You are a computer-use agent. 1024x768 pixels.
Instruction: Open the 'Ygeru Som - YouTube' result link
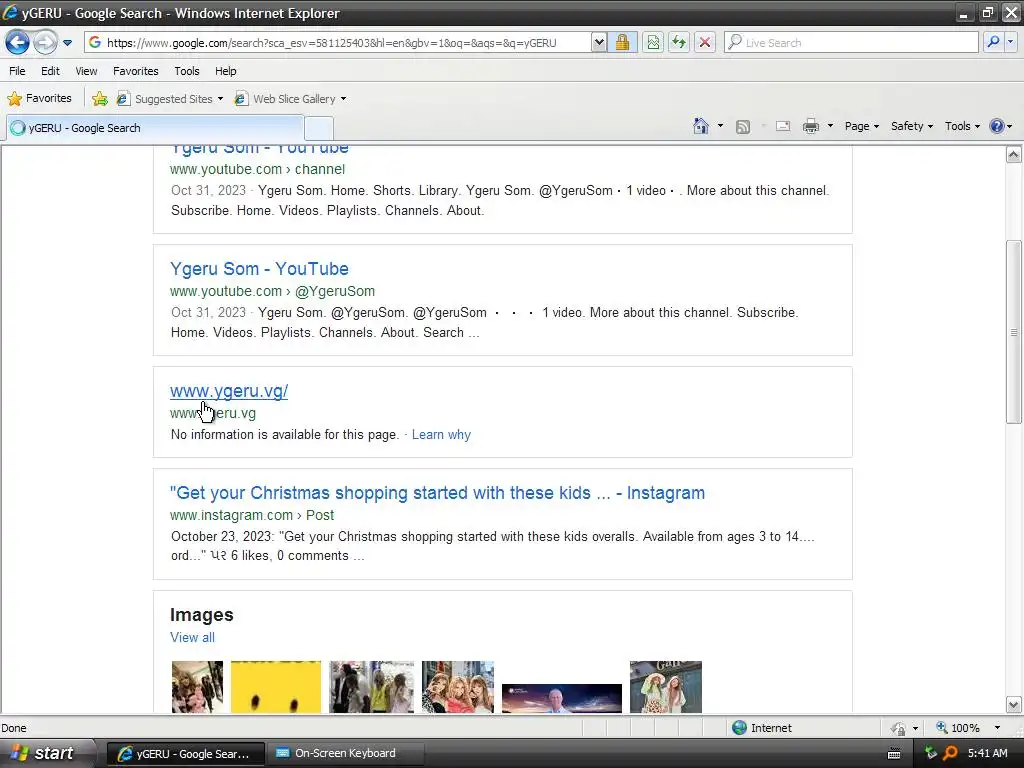(x=259, y=269)
